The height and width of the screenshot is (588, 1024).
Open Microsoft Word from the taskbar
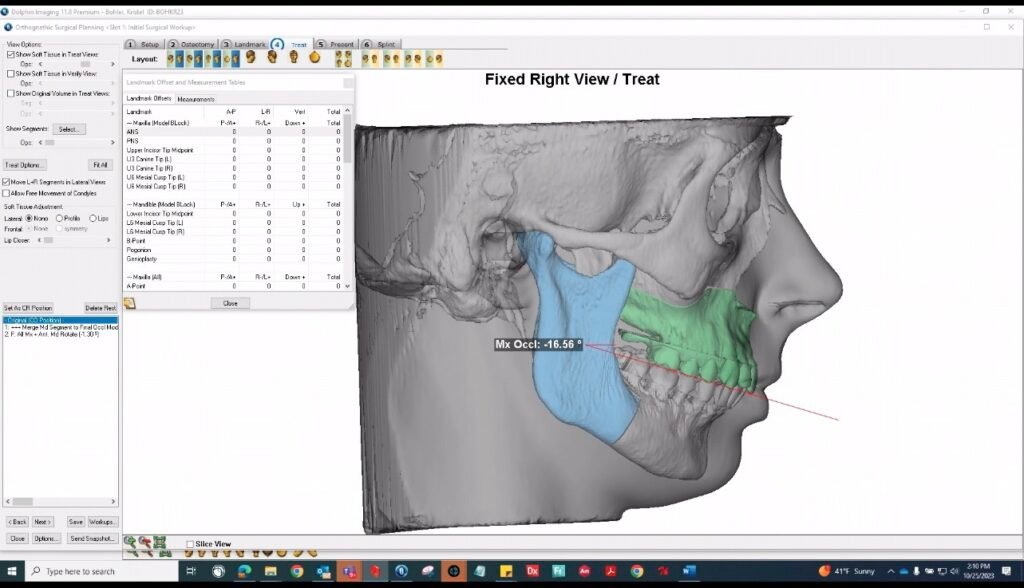(690, 571)
